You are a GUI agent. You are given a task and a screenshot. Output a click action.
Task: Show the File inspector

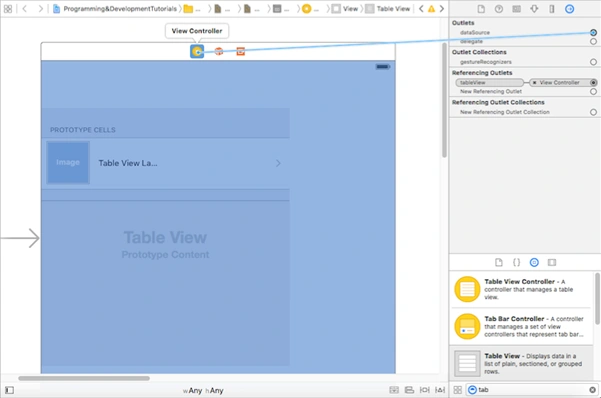(481, 8)
